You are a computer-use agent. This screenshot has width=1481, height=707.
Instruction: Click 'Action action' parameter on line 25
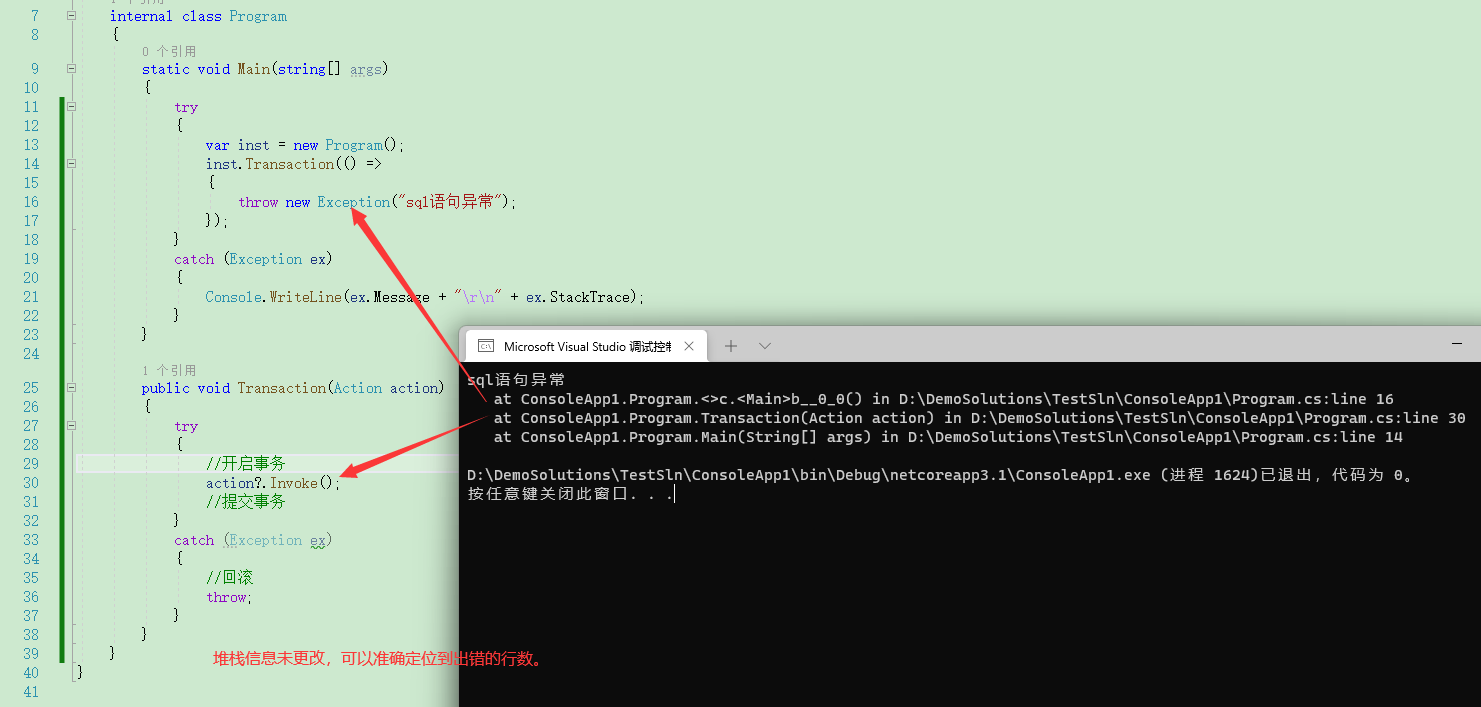click(387, 388)
